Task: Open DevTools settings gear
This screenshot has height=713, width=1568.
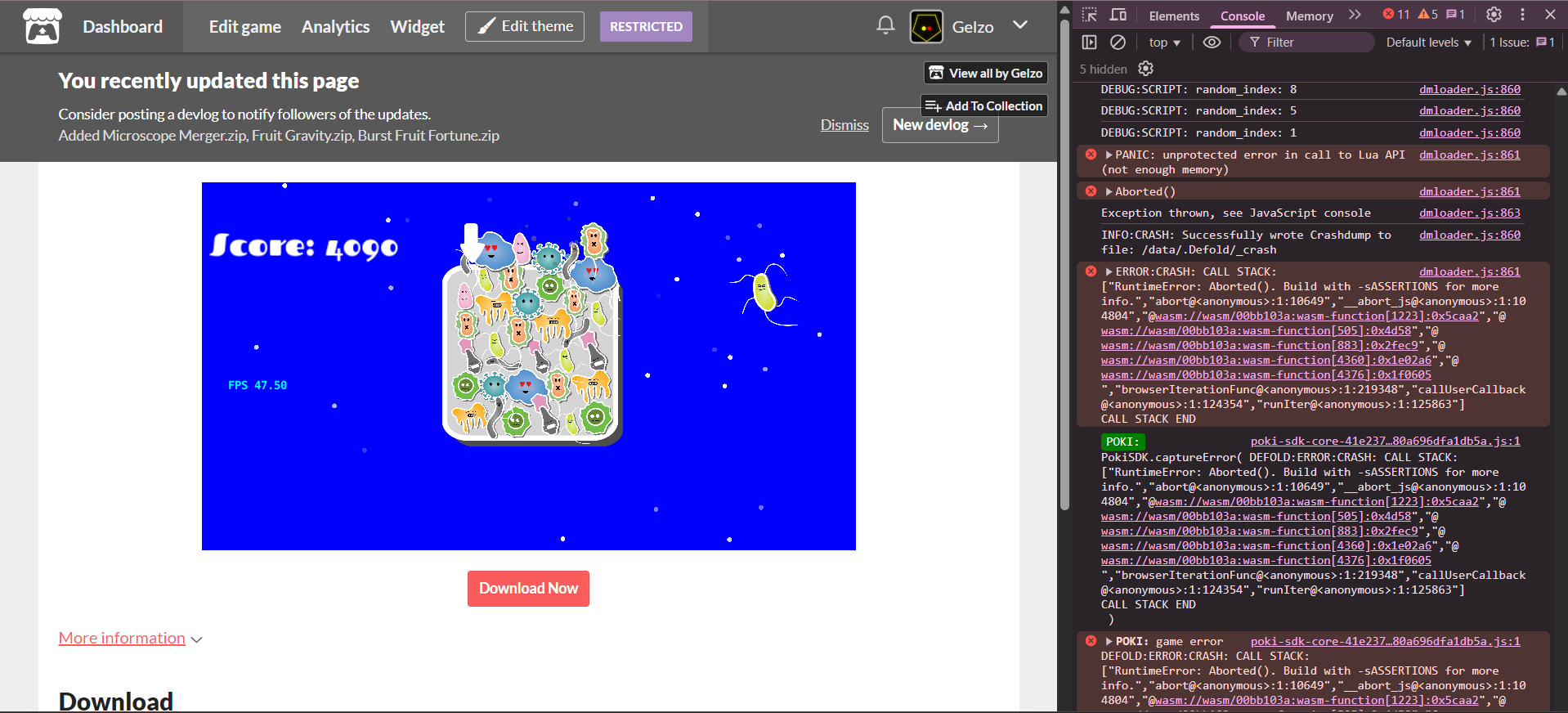Action: (x=1494, y=15)
